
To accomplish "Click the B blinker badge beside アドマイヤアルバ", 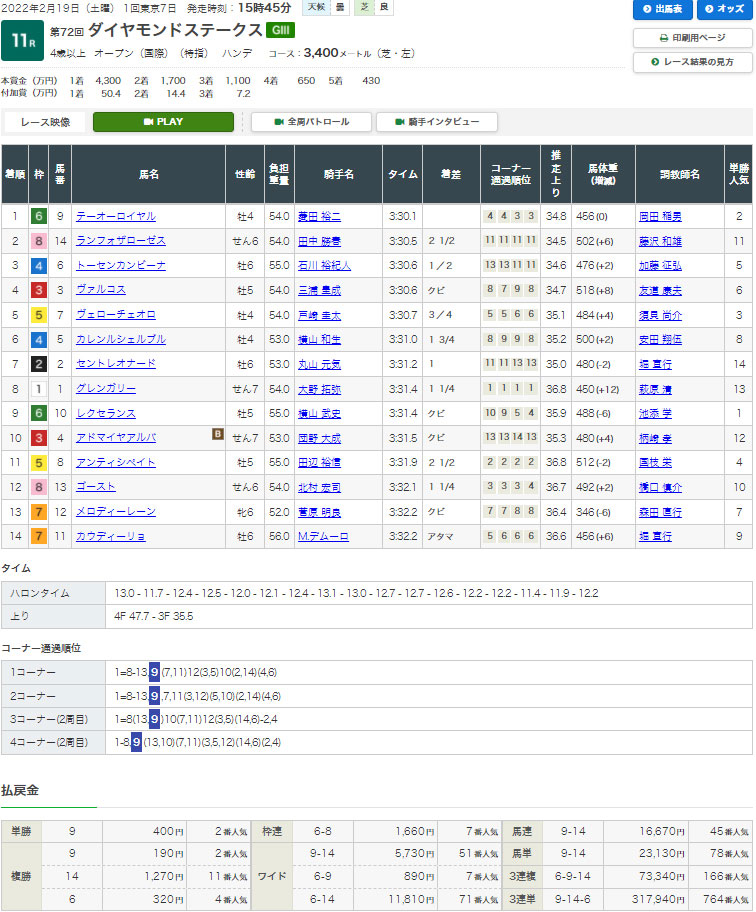I will pyautogui.click(x=217, y=435).
